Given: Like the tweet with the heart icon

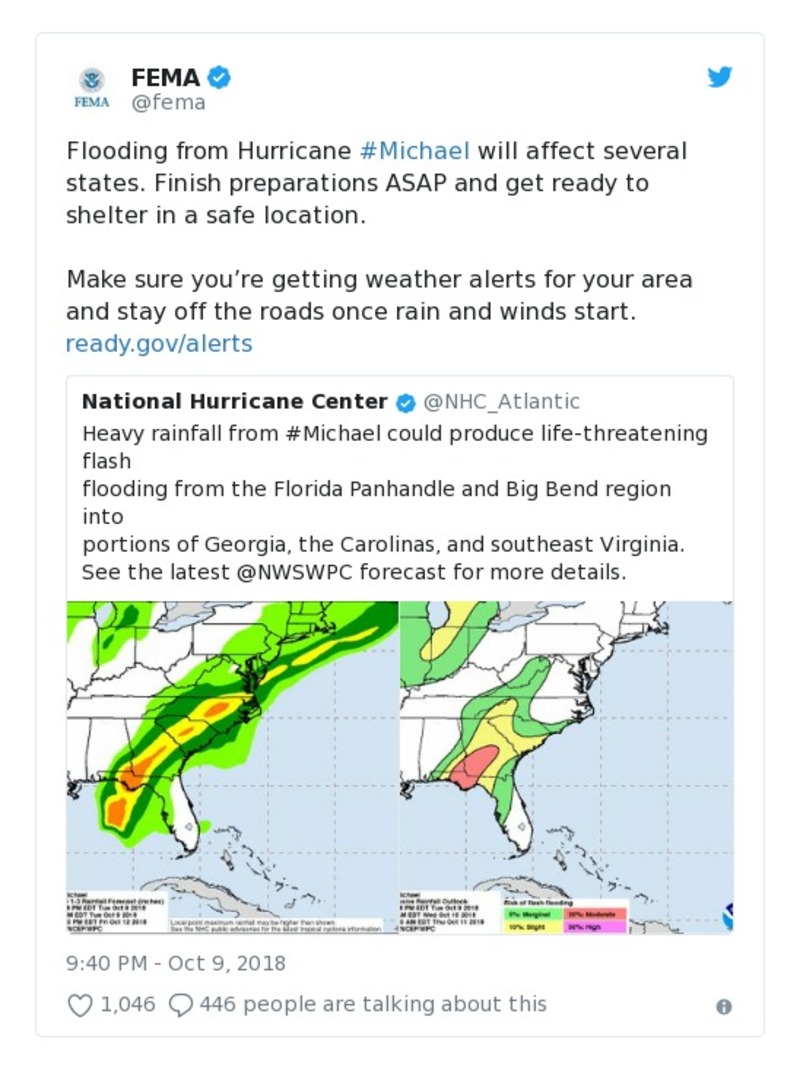Looking at the screenshot, I should point(80,1004).
